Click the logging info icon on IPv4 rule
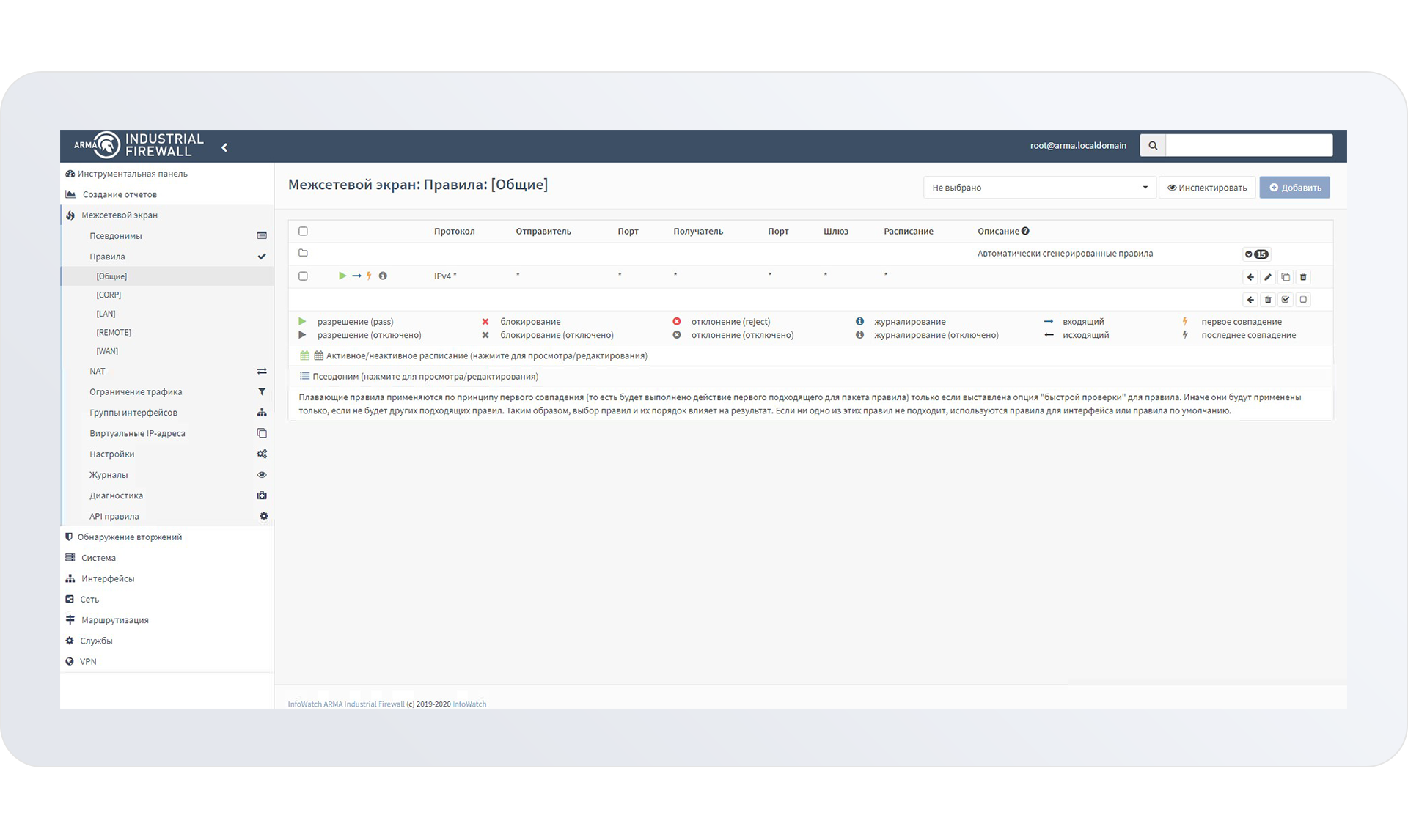This screenshot has width=1408, height=840. pyautogui.click(x=383, y=276)
